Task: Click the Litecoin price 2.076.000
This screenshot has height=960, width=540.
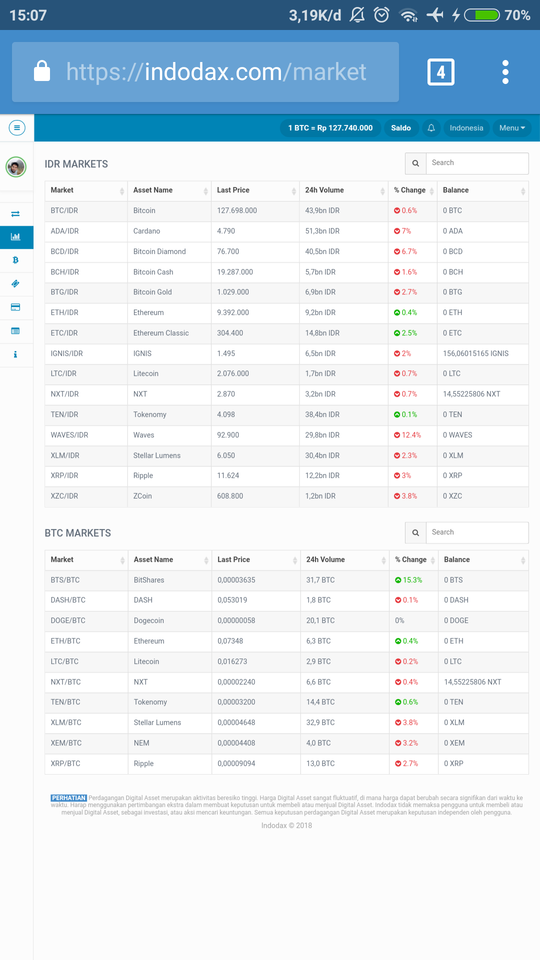Action: 233,373
